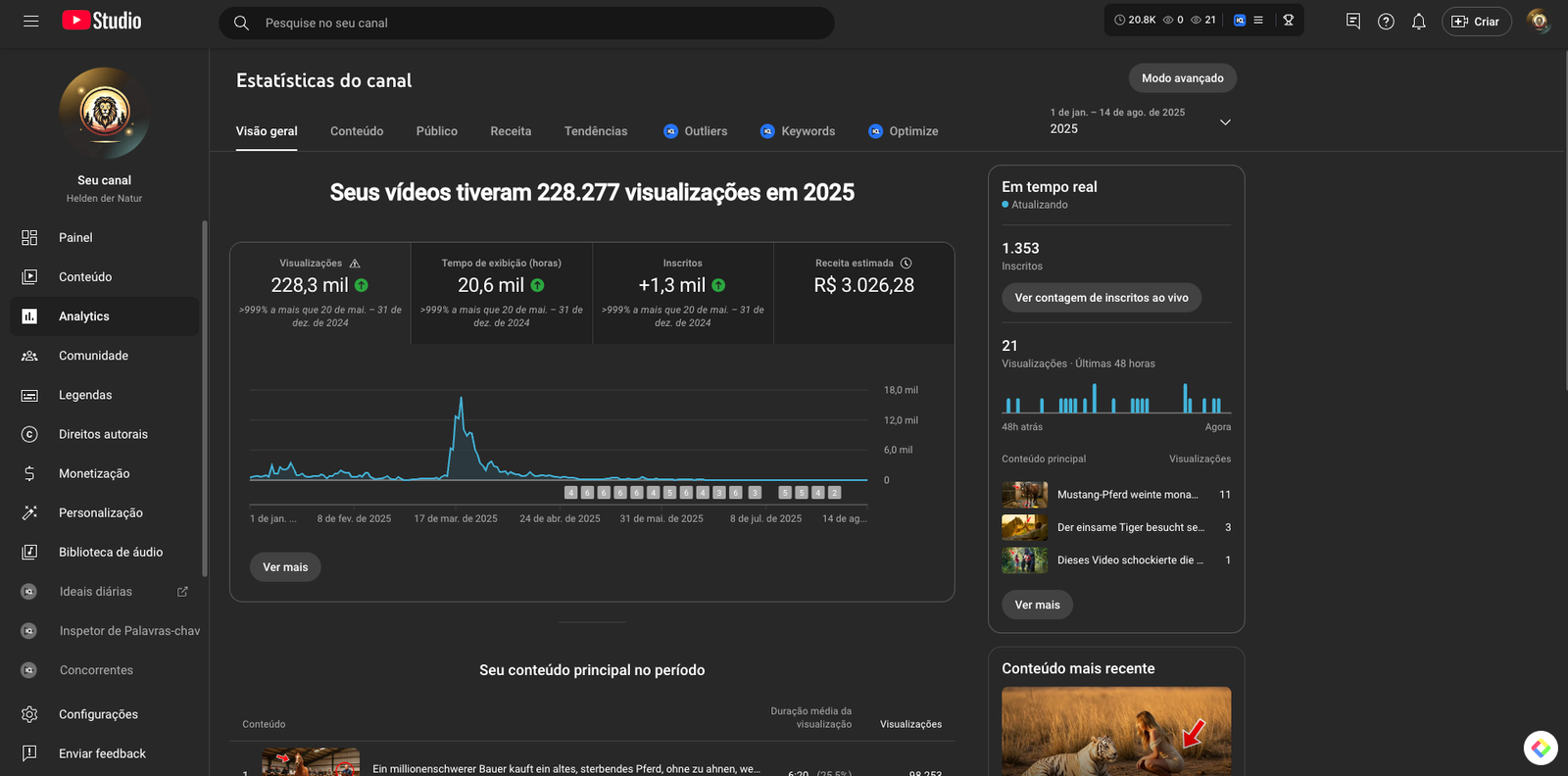
Task: Open the comments feedback icon in header
Action: [1353, 21]
